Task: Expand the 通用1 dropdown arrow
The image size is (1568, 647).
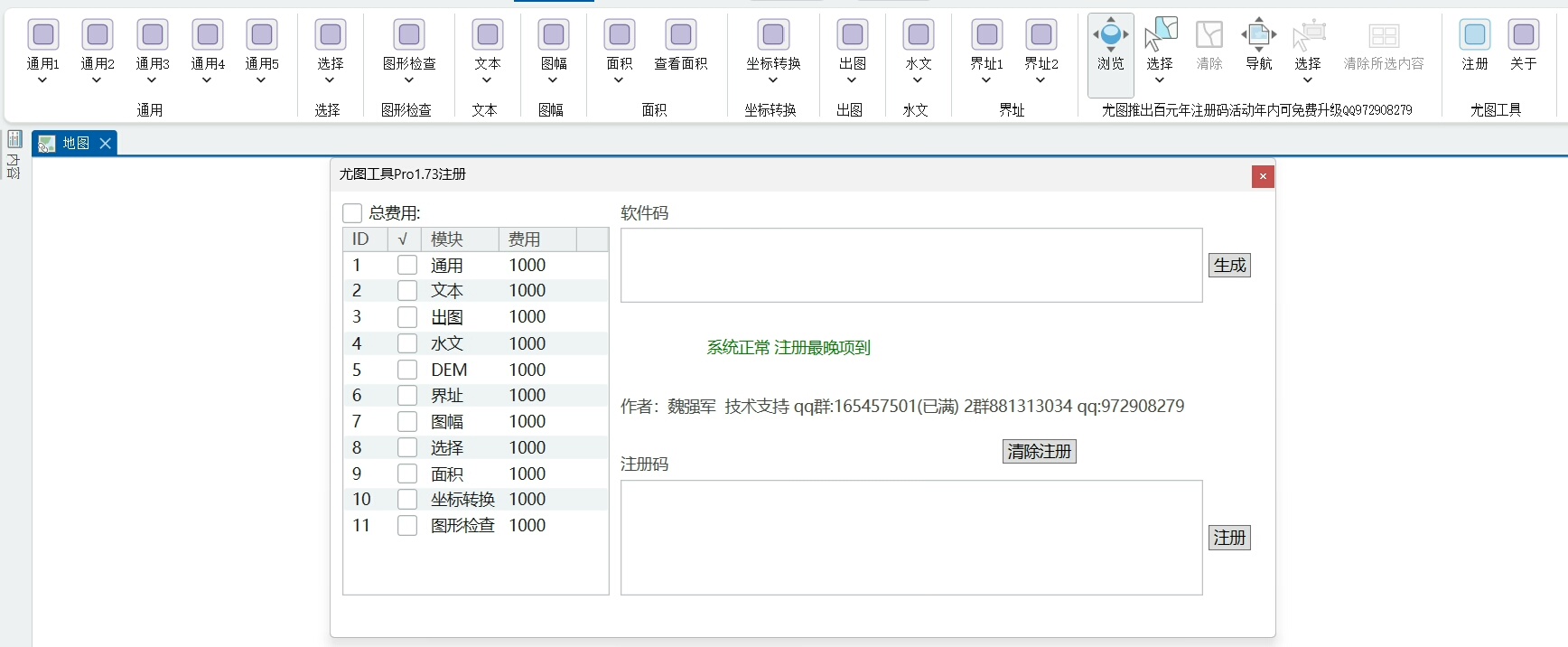Action: (42, 80)
